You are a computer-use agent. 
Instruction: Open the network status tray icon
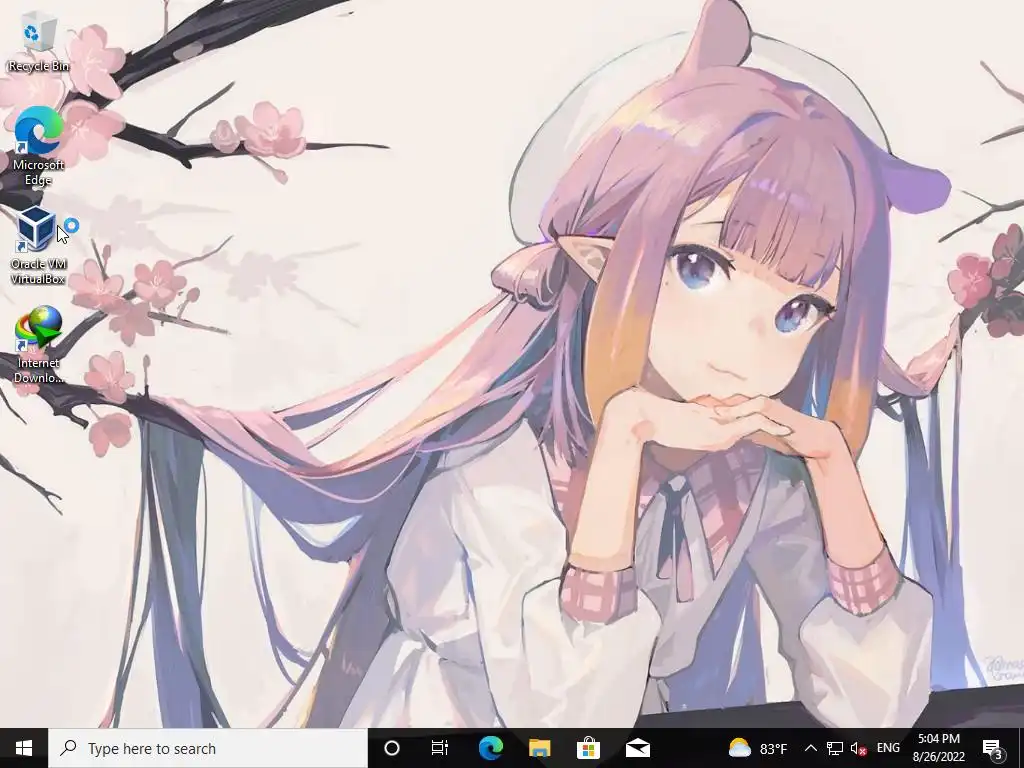835,748
